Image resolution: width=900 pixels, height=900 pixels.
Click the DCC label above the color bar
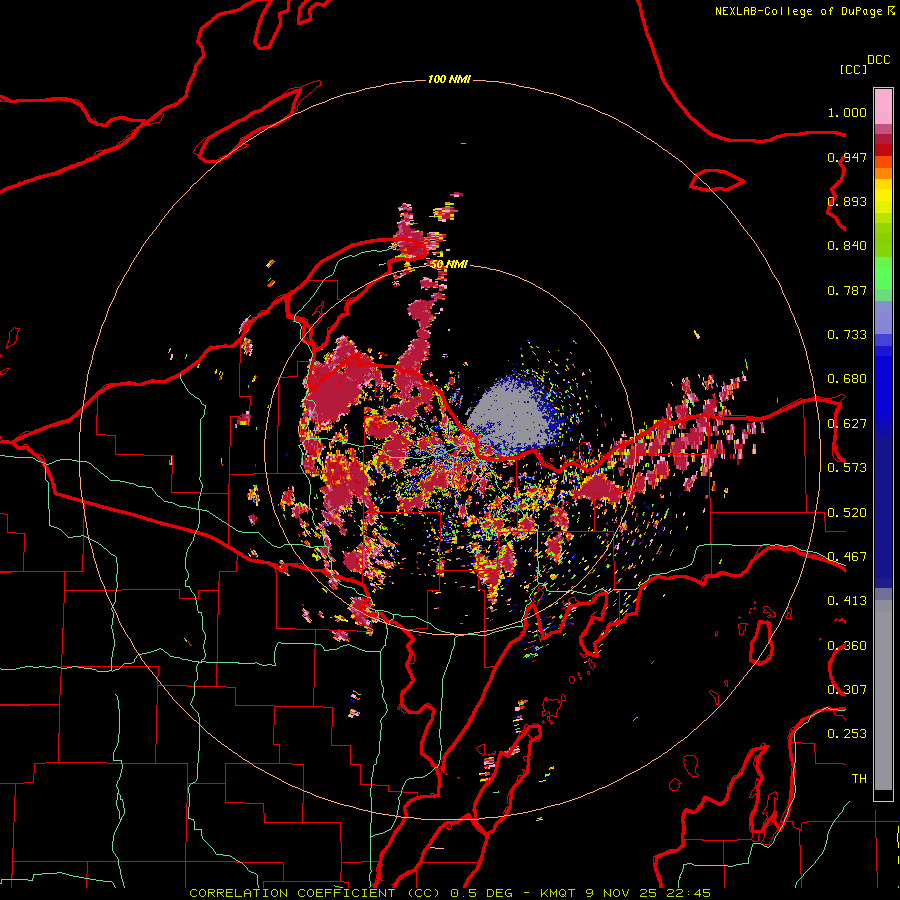click(x=879, y=60)
